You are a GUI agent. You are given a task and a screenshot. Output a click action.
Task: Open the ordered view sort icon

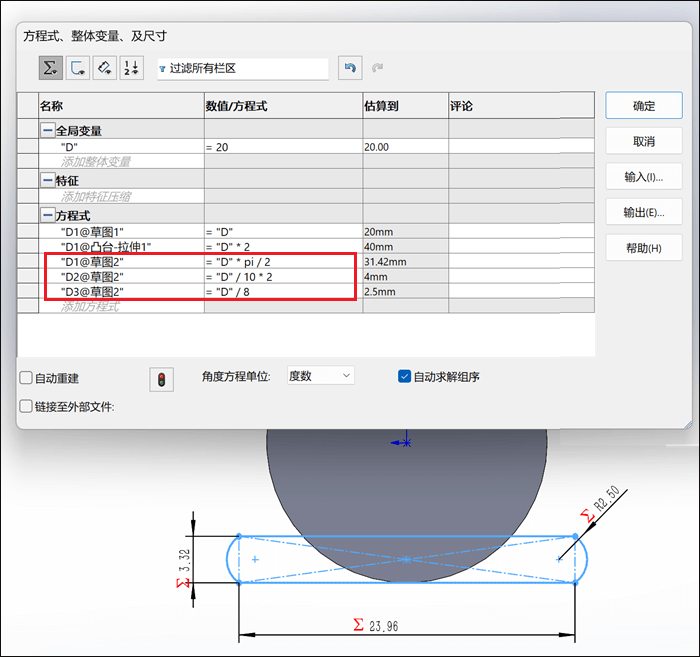point(132,68)
